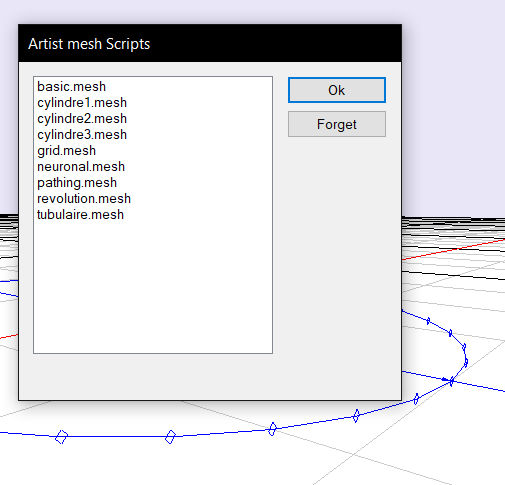Image resolution: width=505 pixels, height=485 pixels.
Task: Click empty space inside the script list box
Action: point(153,287)
